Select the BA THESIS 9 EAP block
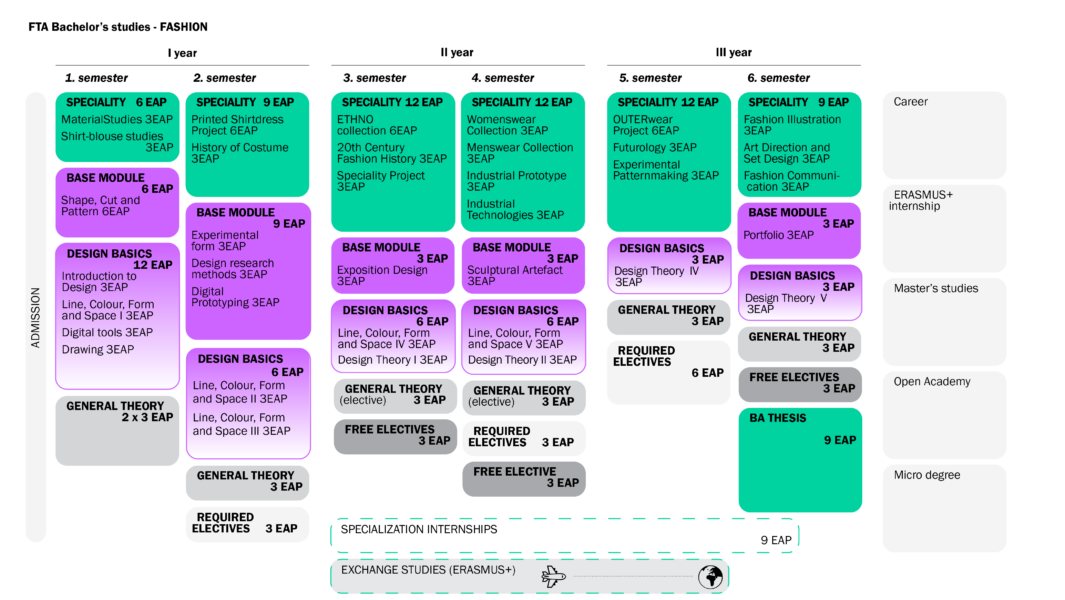Image resolution: width=1065 pixels, height=600 pixels. coord(800,460)
